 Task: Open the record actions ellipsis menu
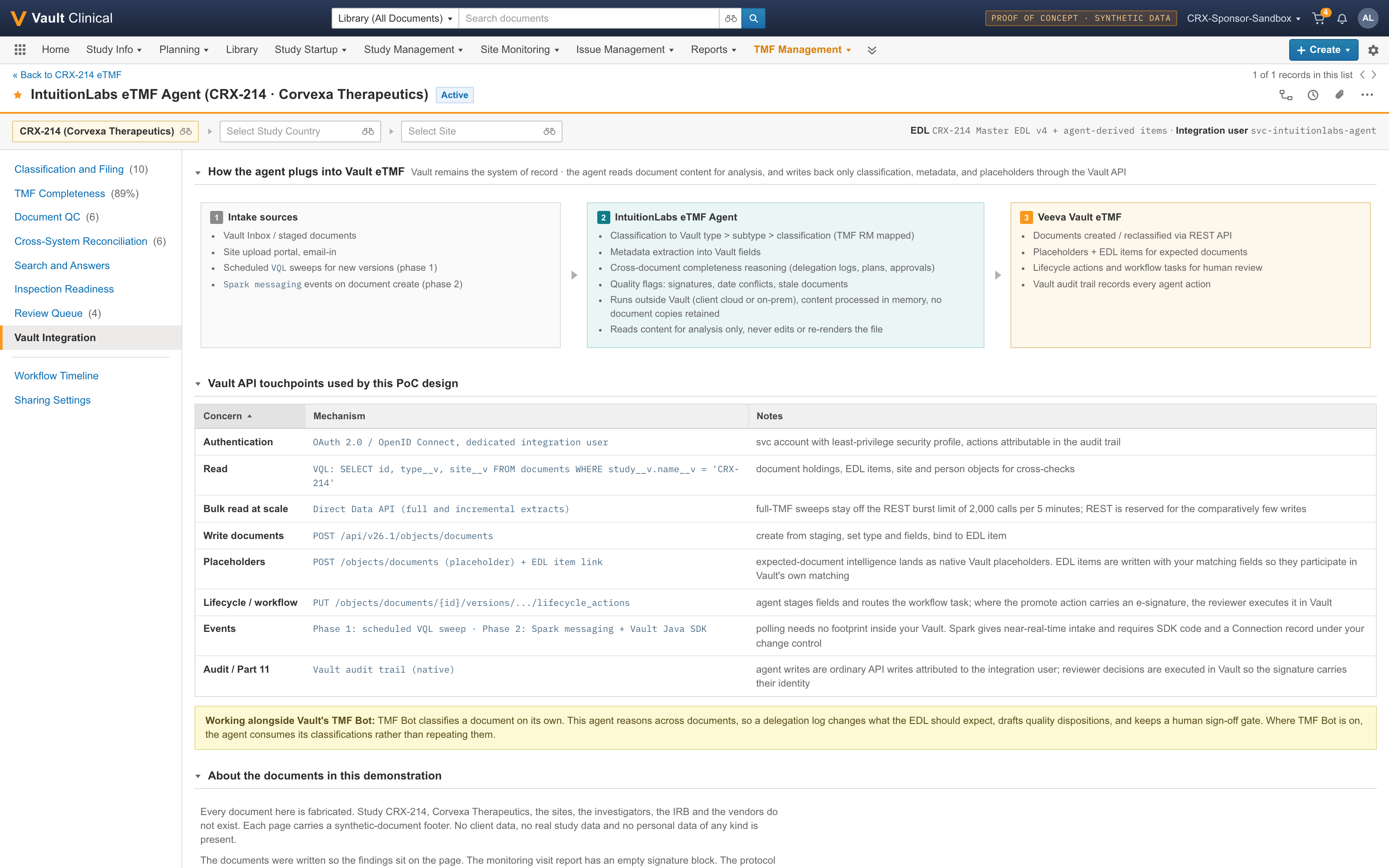point(1367,95)
